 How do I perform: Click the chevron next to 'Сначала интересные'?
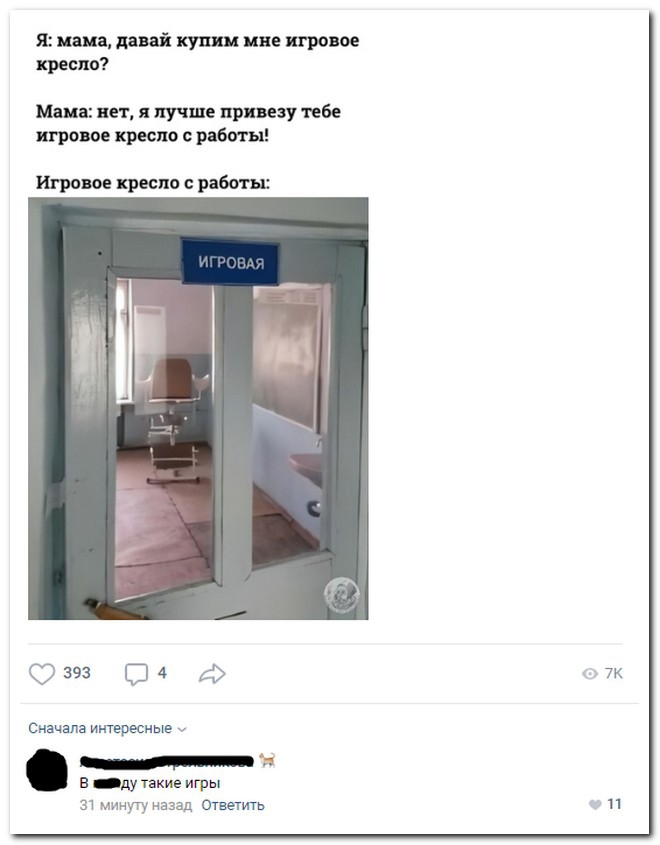click(182, 730)
